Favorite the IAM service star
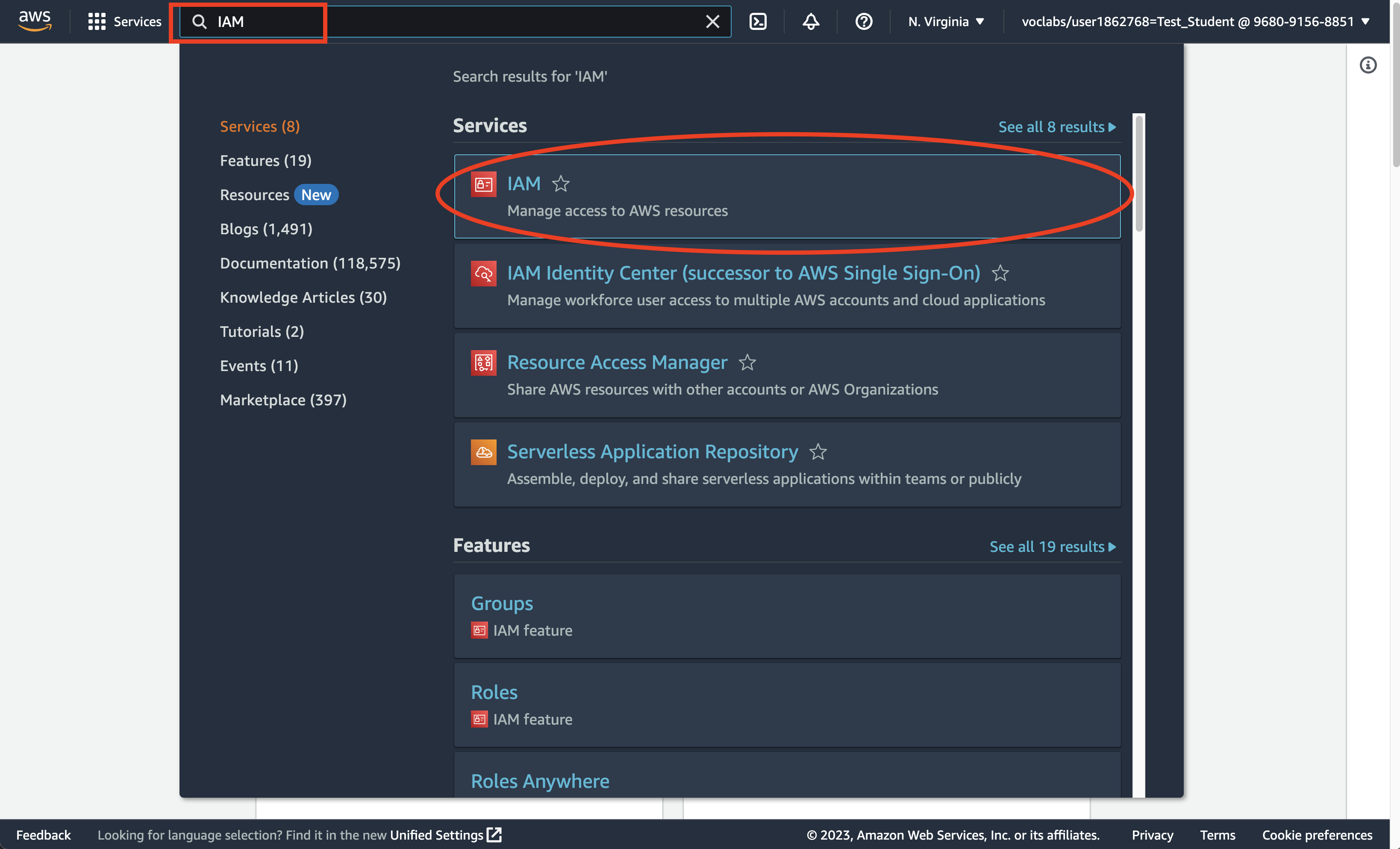The image size is (1400, 849). (561, 183)
